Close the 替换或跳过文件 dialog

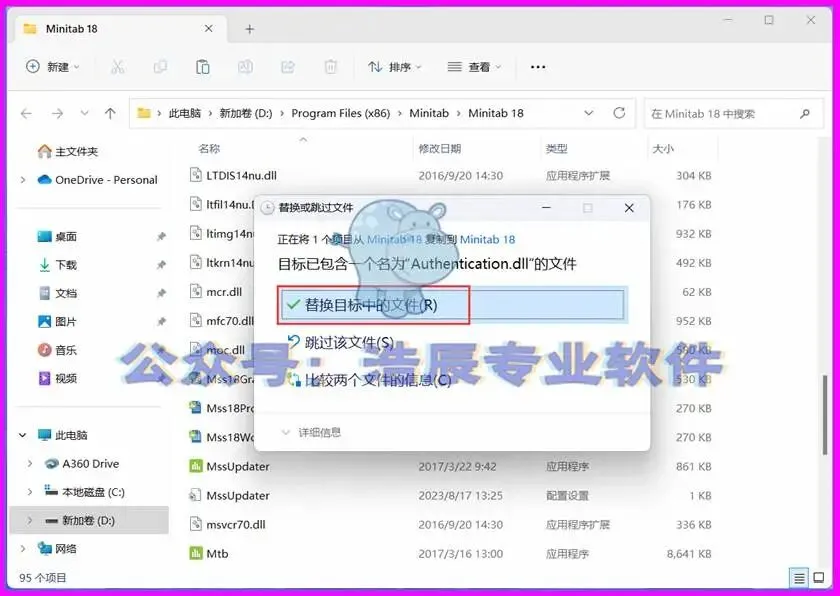click(629, 208)
